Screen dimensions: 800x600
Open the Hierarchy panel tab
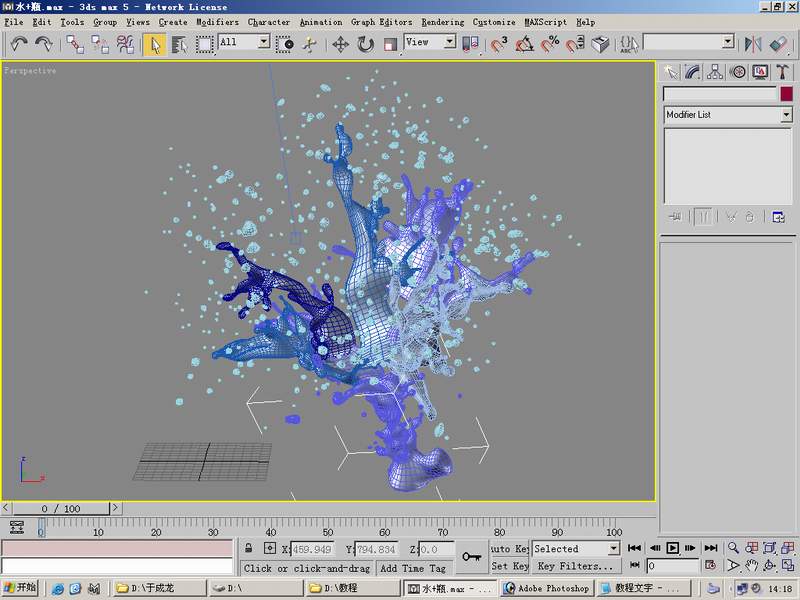click(715, 71)
